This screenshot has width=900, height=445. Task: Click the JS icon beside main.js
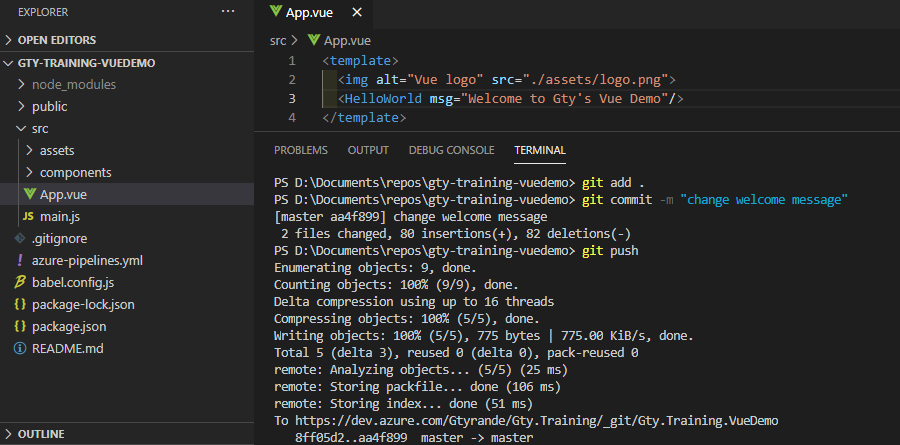click(x=28, y=216)
